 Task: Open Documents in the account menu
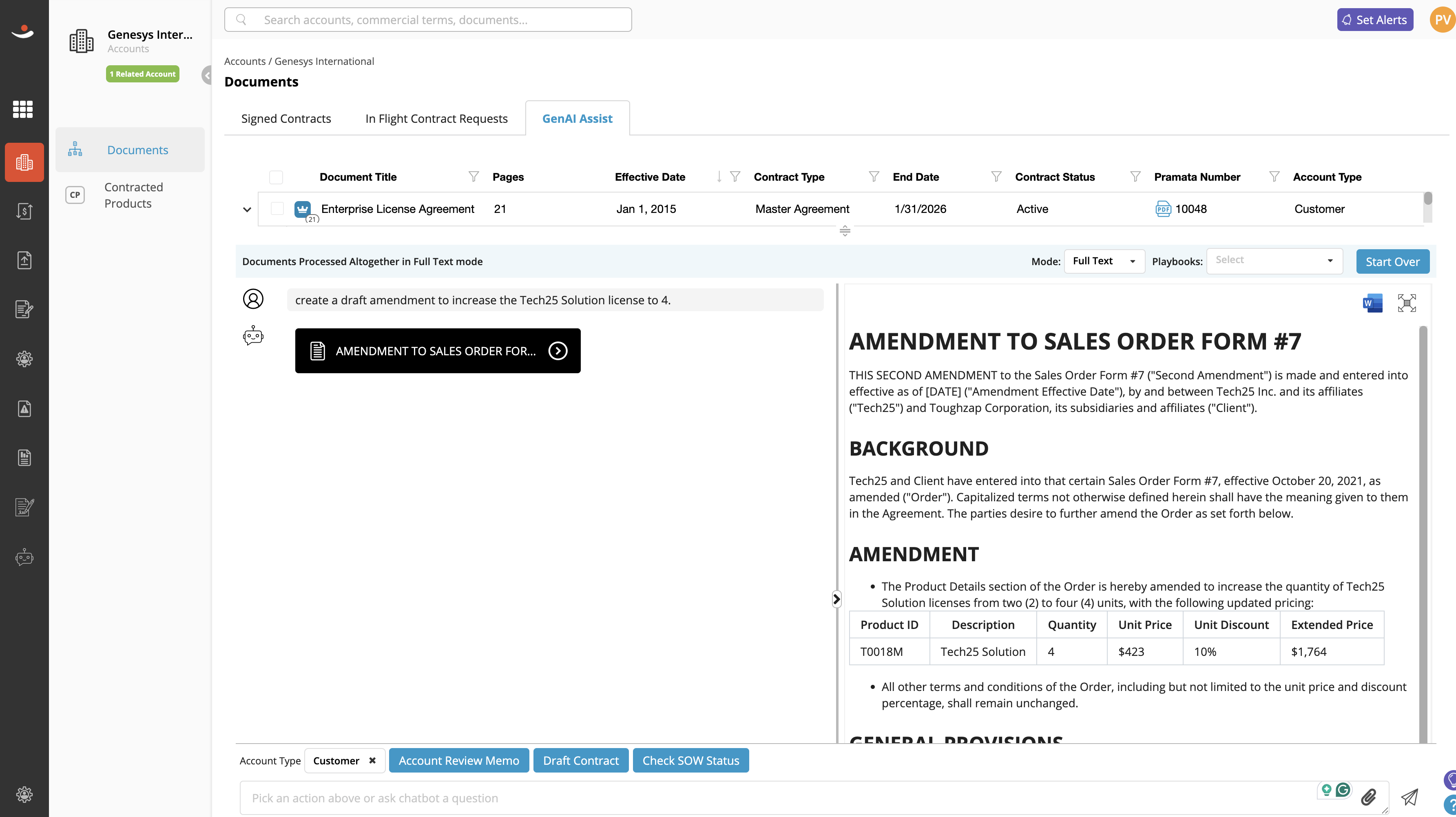[x=130, y=150]
